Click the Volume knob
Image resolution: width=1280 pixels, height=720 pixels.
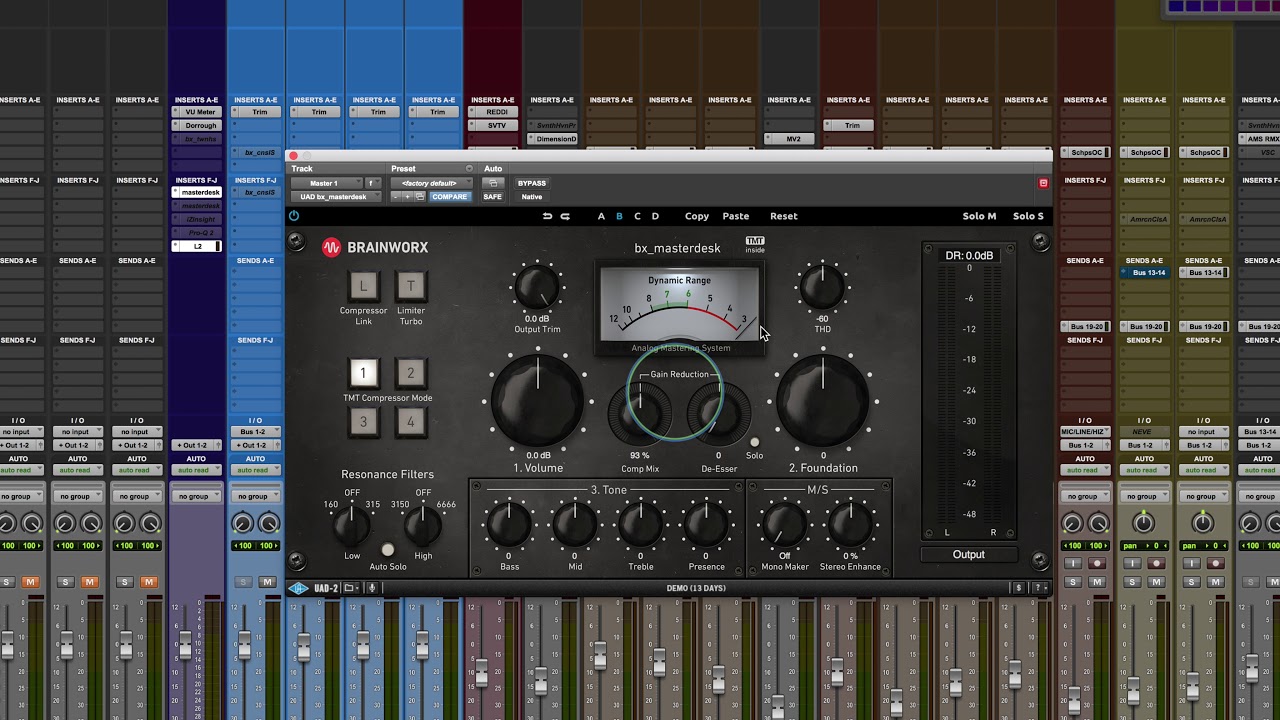pyautogui.click(x=538, y=402)
